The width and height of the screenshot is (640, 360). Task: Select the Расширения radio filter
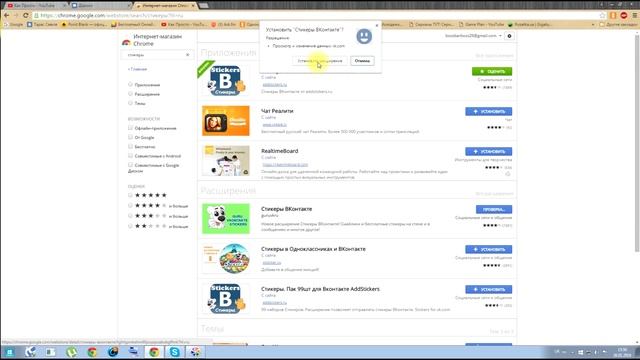(x=130, y=94)
